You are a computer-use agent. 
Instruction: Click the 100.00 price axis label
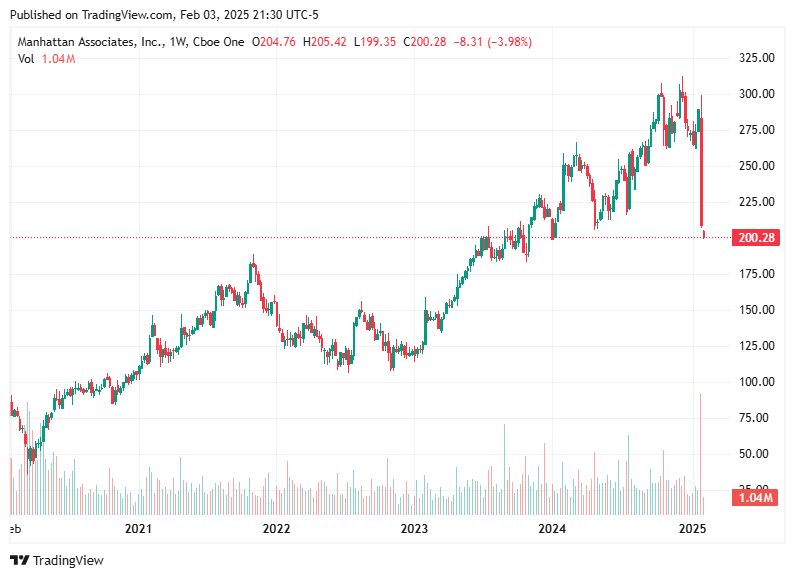(756, 382)
